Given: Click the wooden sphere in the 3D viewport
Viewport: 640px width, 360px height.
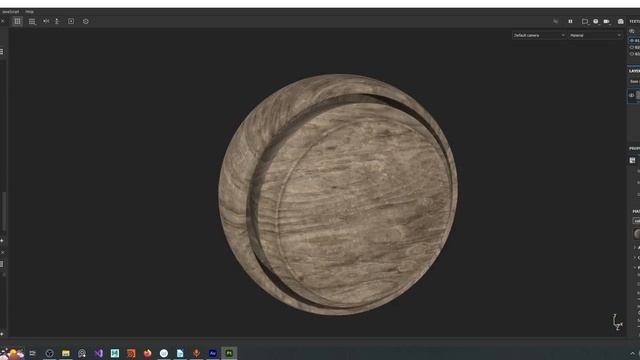Looking at the screenshot, I should [338, 194].
